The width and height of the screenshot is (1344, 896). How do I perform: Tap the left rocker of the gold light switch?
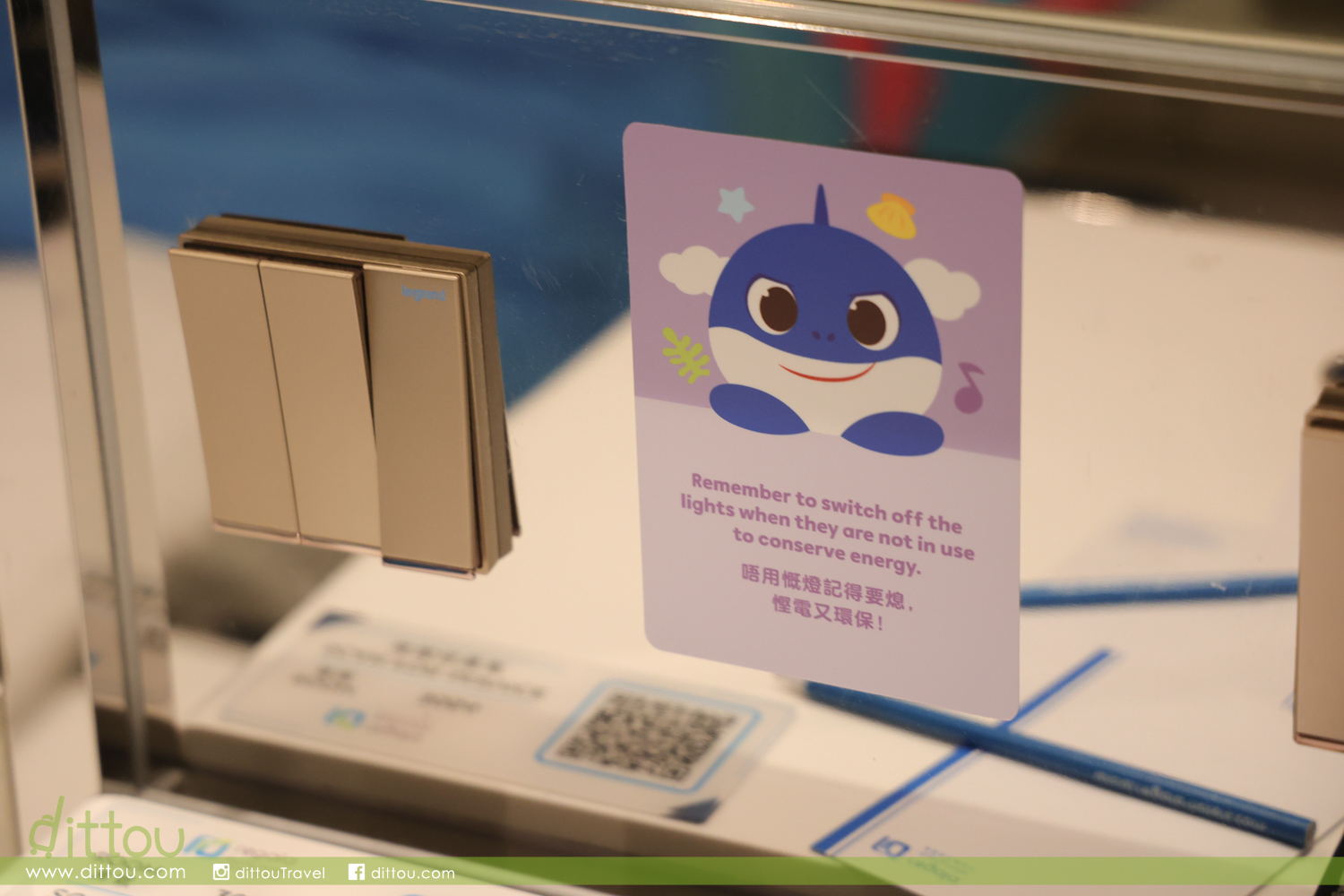tap(233, 392)
